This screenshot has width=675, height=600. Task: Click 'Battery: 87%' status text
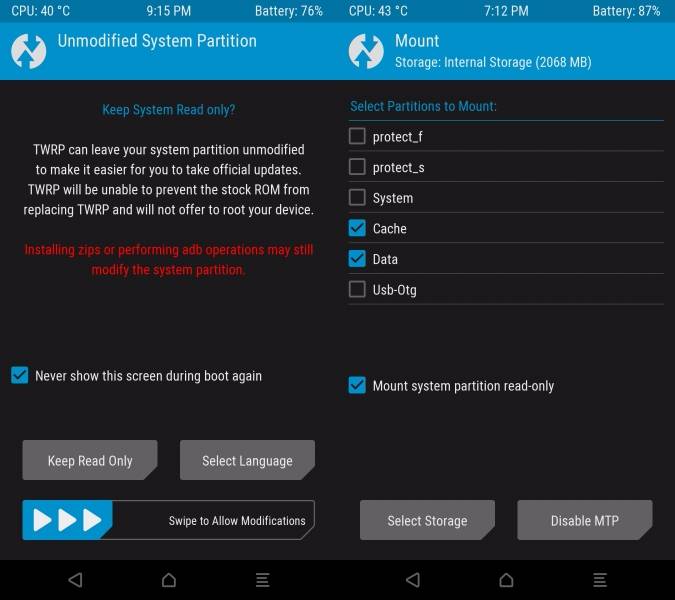pyautogui.click(x=626, y=11)
